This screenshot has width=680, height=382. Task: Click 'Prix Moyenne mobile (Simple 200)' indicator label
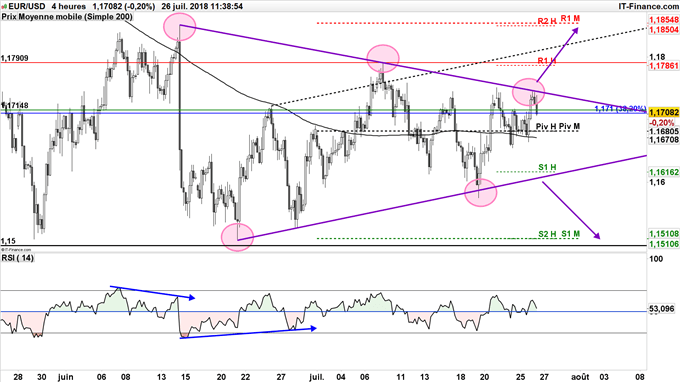[x=67, y=17]
